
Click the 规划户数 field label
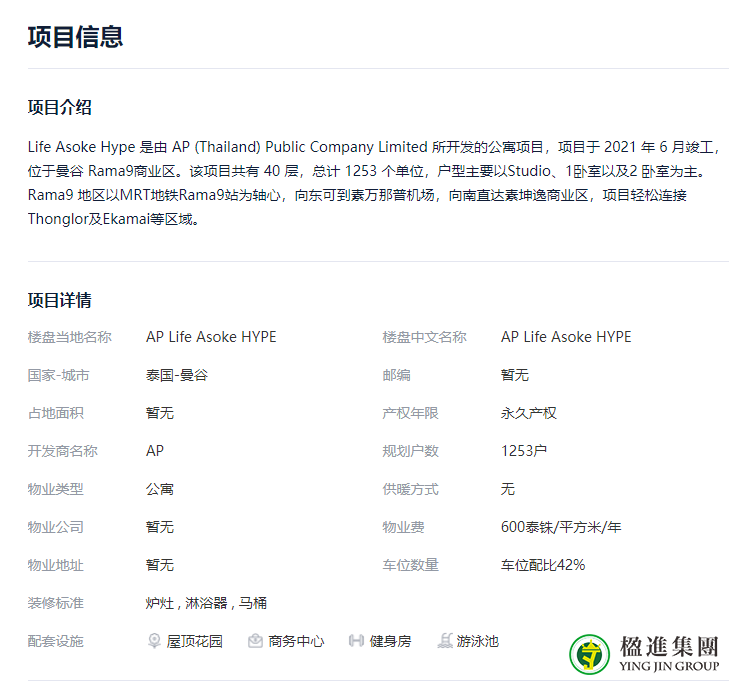411,451
